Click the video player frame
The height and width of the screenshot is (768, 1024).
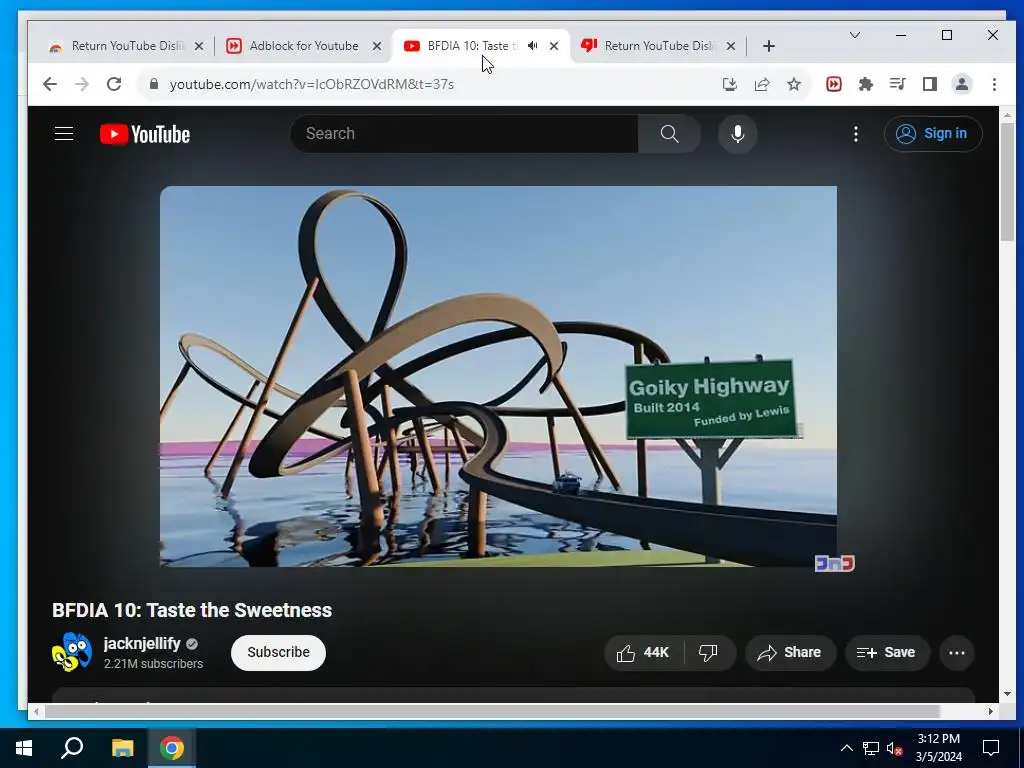coord(498,376)
